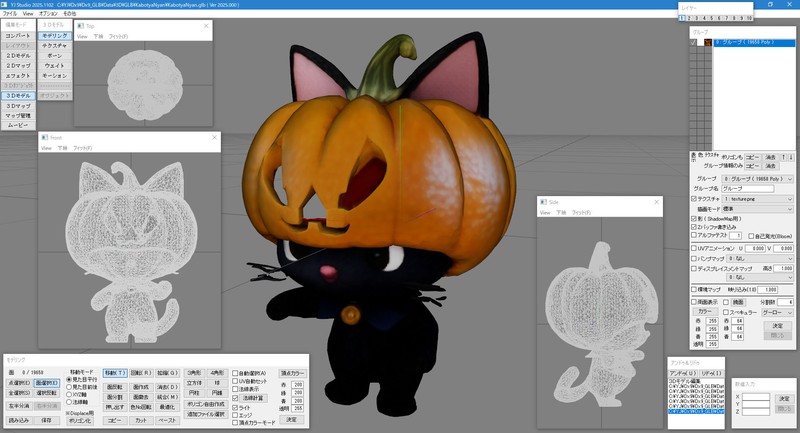
Task: Open the オプション menu
Action: pyautogui.click(x=48, y=14)
